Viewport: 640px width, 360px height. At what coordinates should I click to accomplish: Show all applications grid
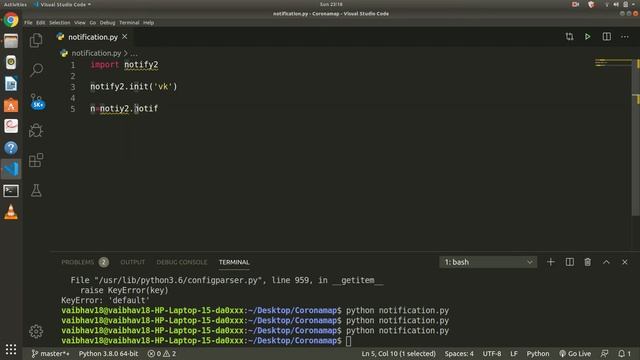tap(11, 349)
